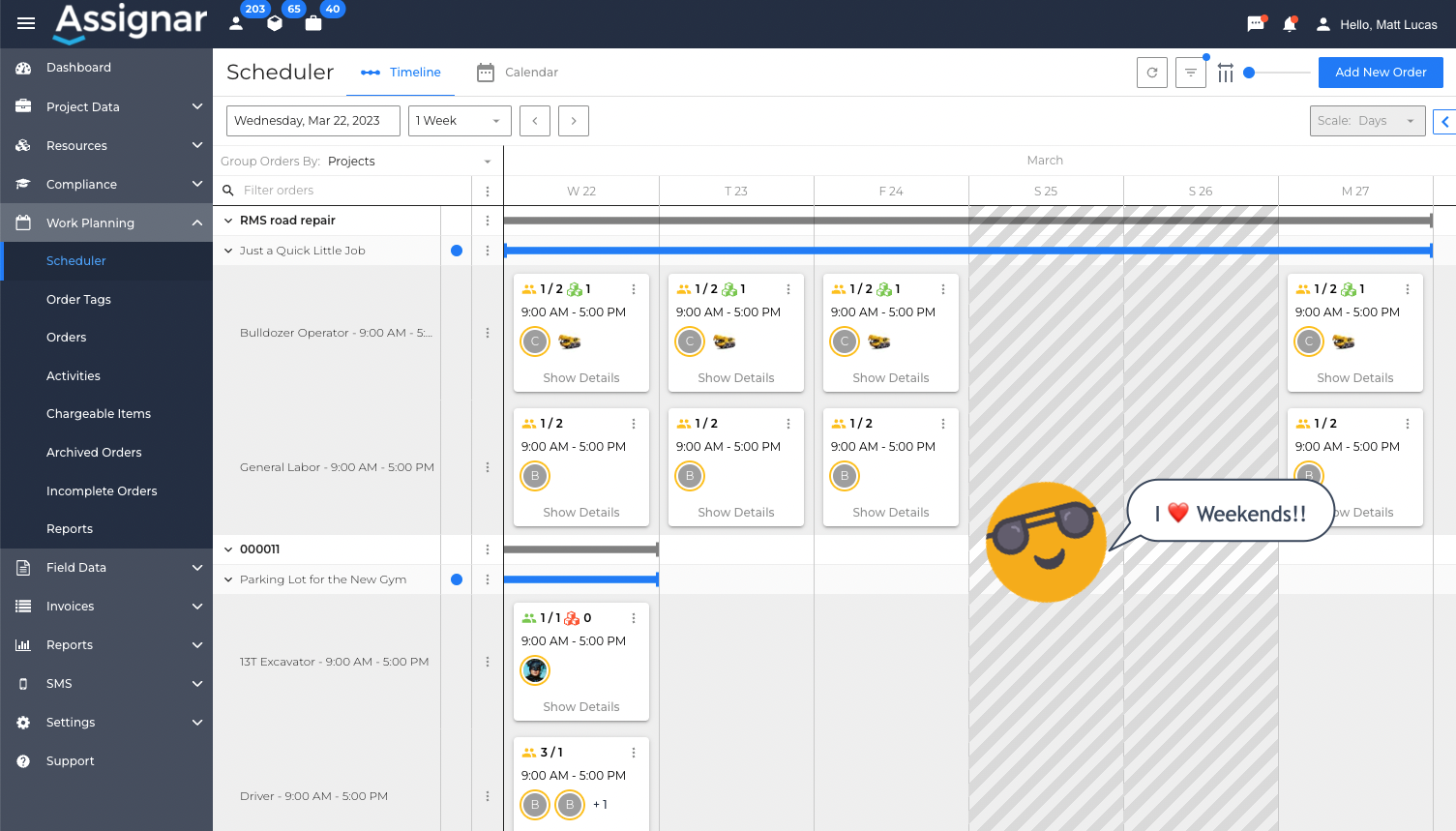Refresh the scheduler
Image resolution: width=1456 pixels, height=831 pixels.
tap(1152, 73)
